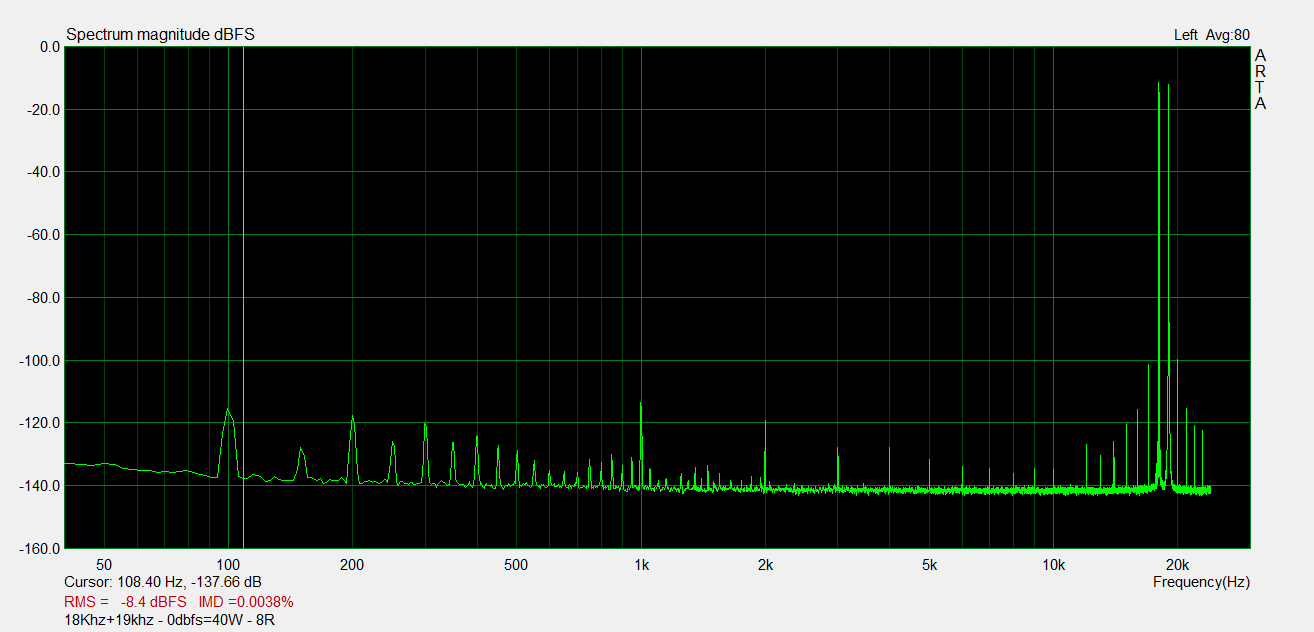Click the '-60.0' dB axis label

pyautogui.click(x=44, y=235)
